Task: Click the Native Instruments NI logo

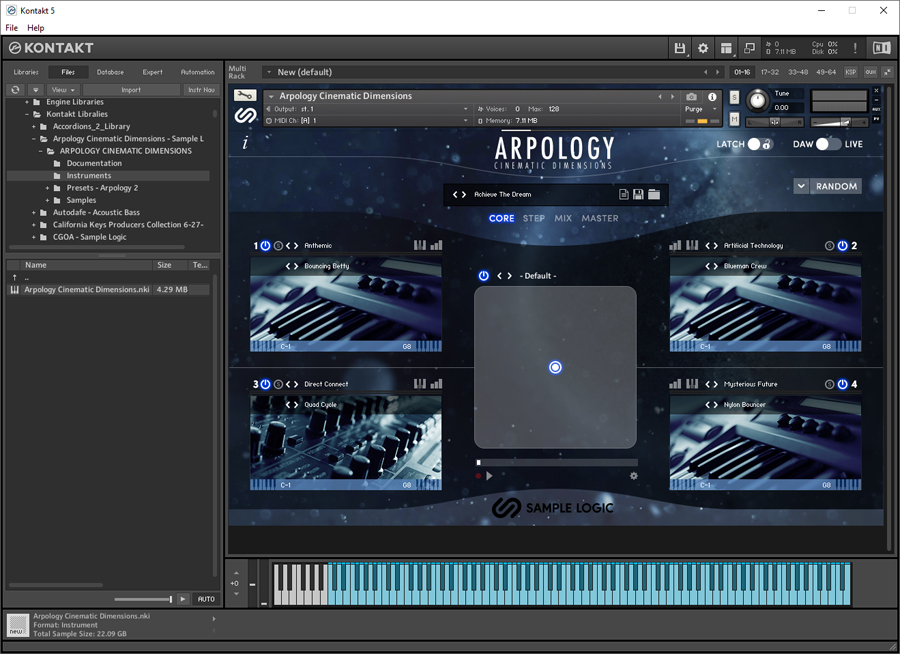Action: coord(881,48)
